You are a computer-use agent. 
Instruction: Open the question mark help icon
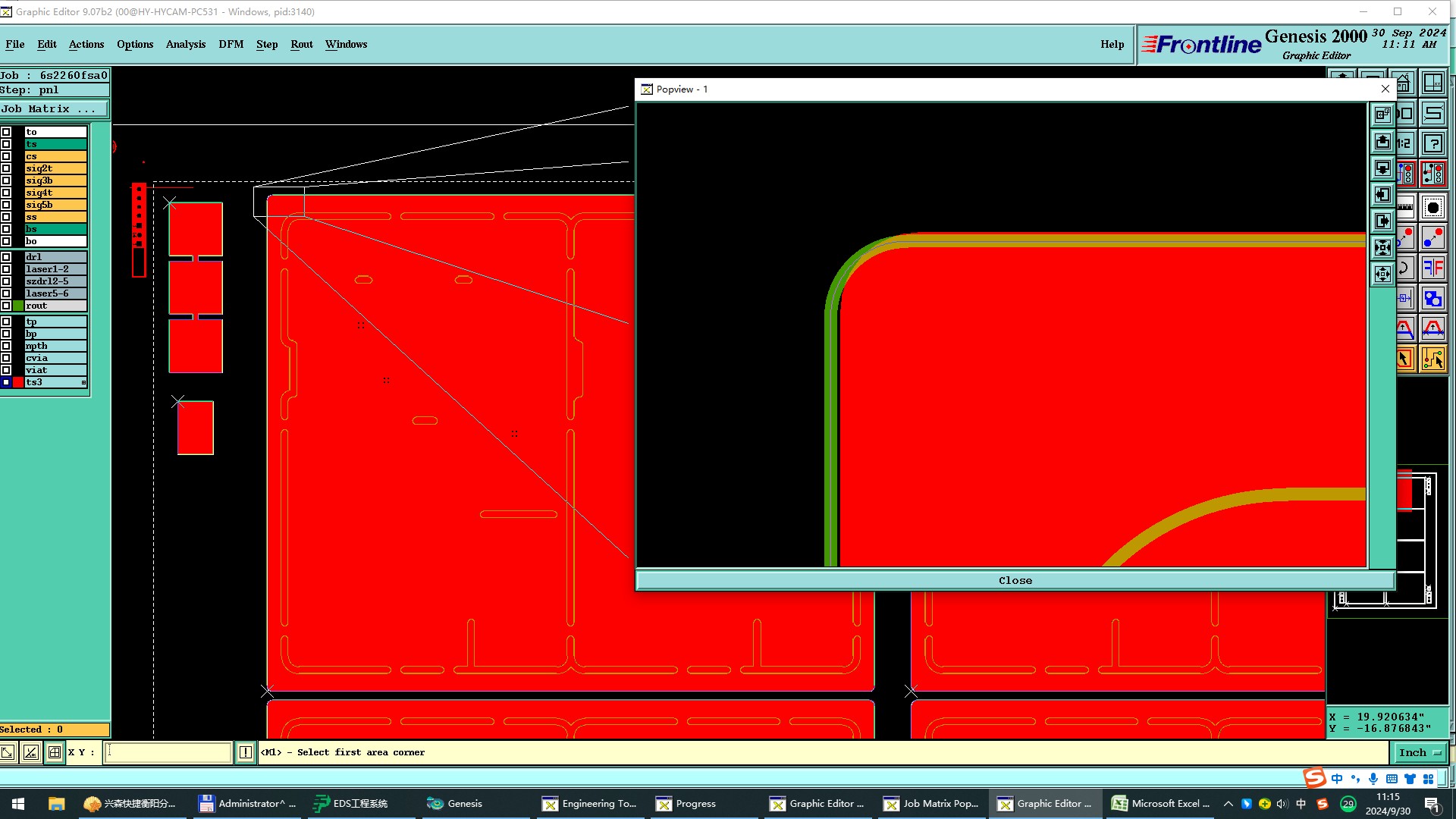click(1432, 143)
